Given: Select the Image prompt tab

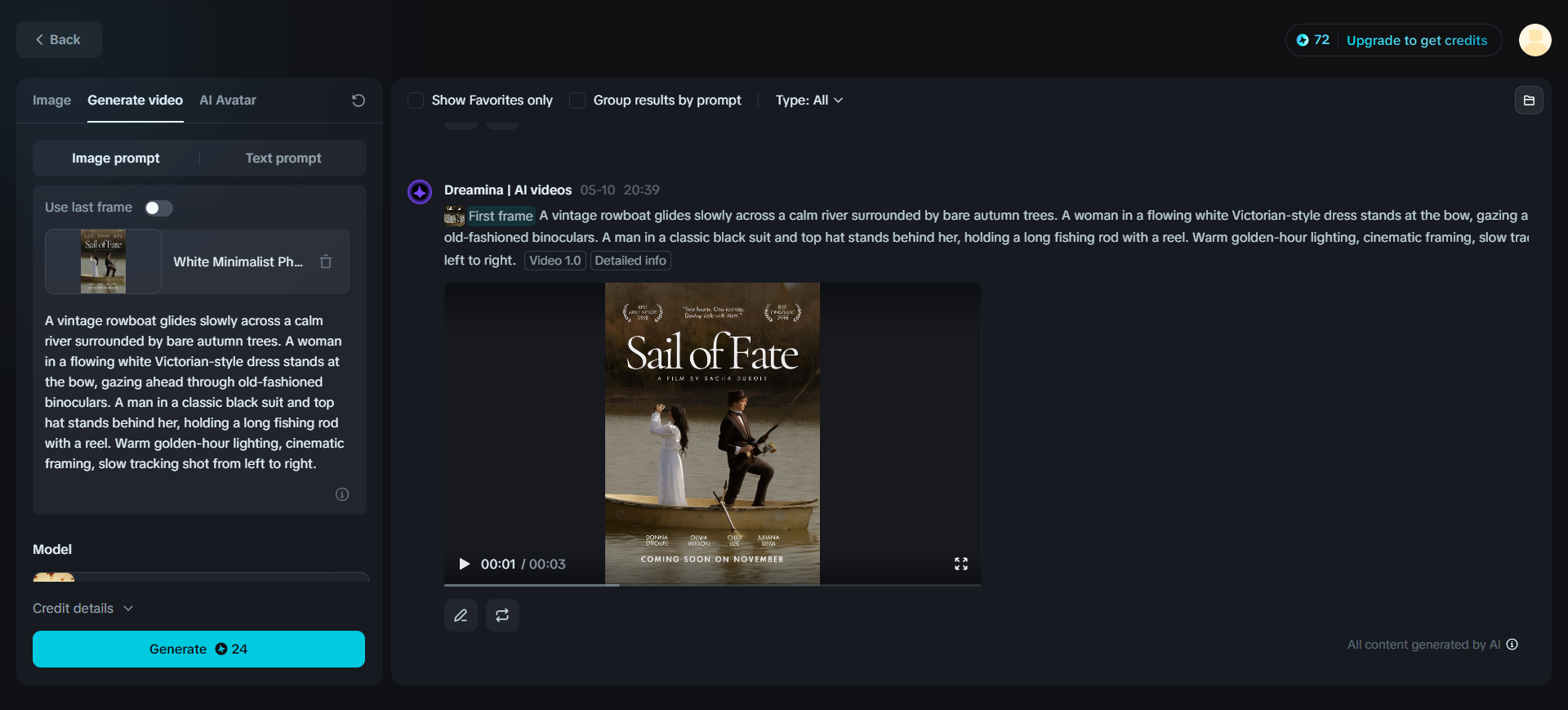Looking at the screenshot, I should (116, 158).
